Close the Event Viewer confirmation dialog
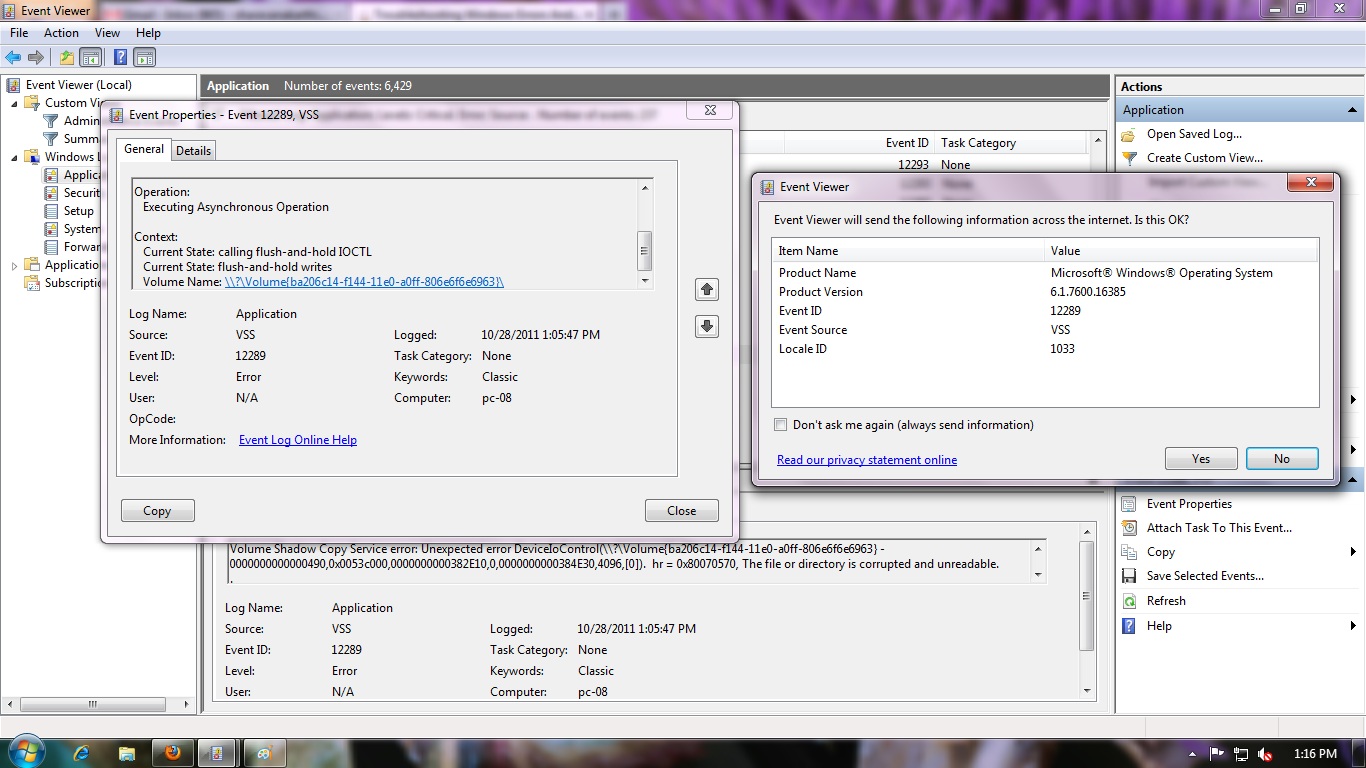 click(1310, 183)
